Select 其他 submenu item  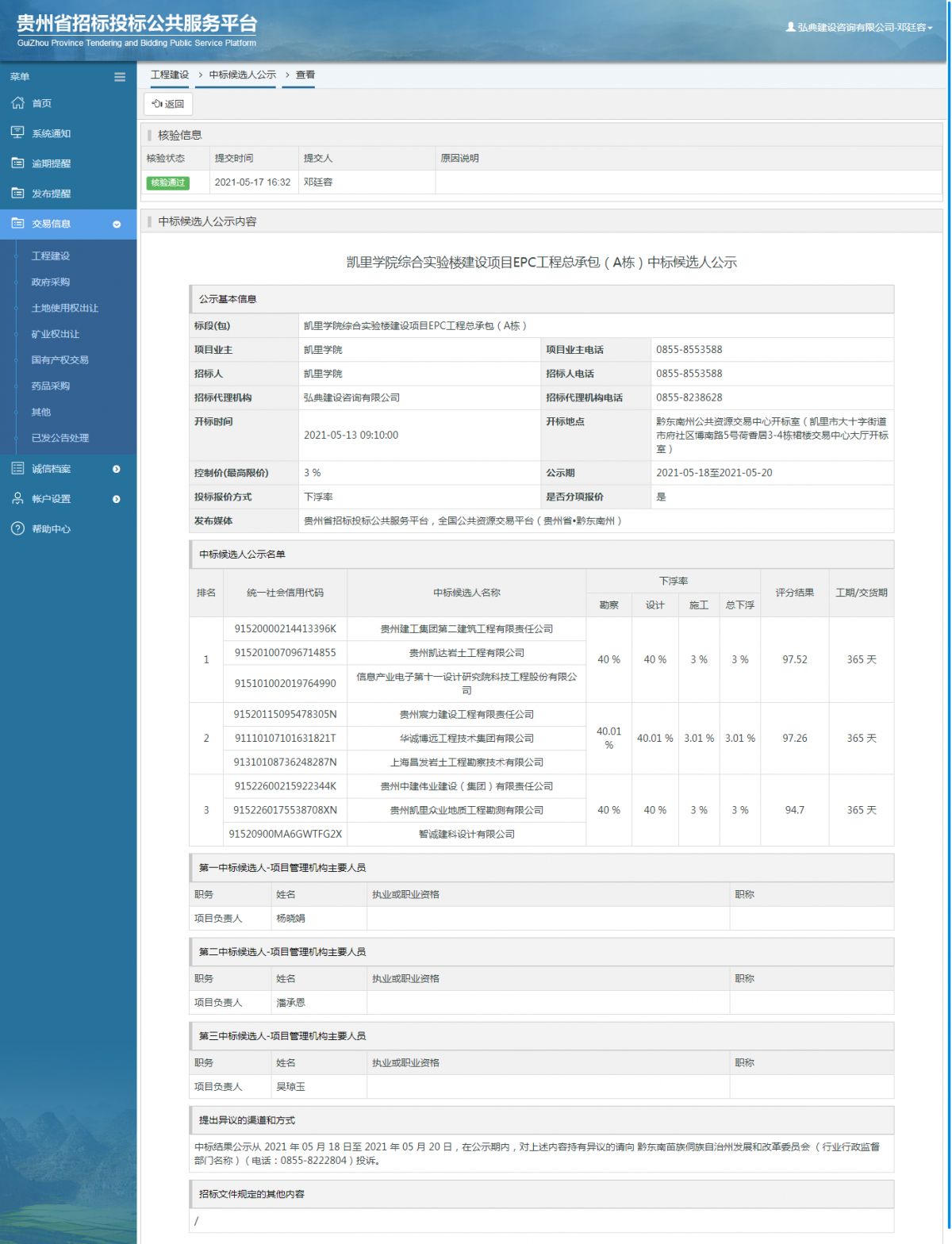coord(41,413)
